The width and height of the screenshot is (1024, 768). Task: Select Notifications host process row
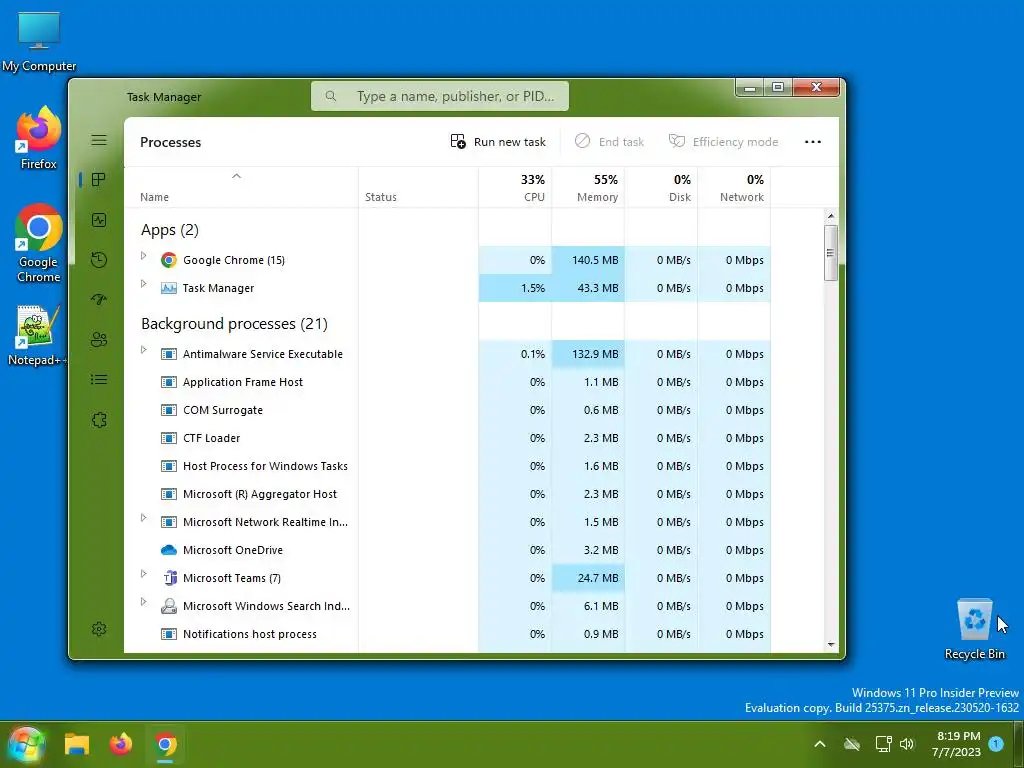click(447, 634)
